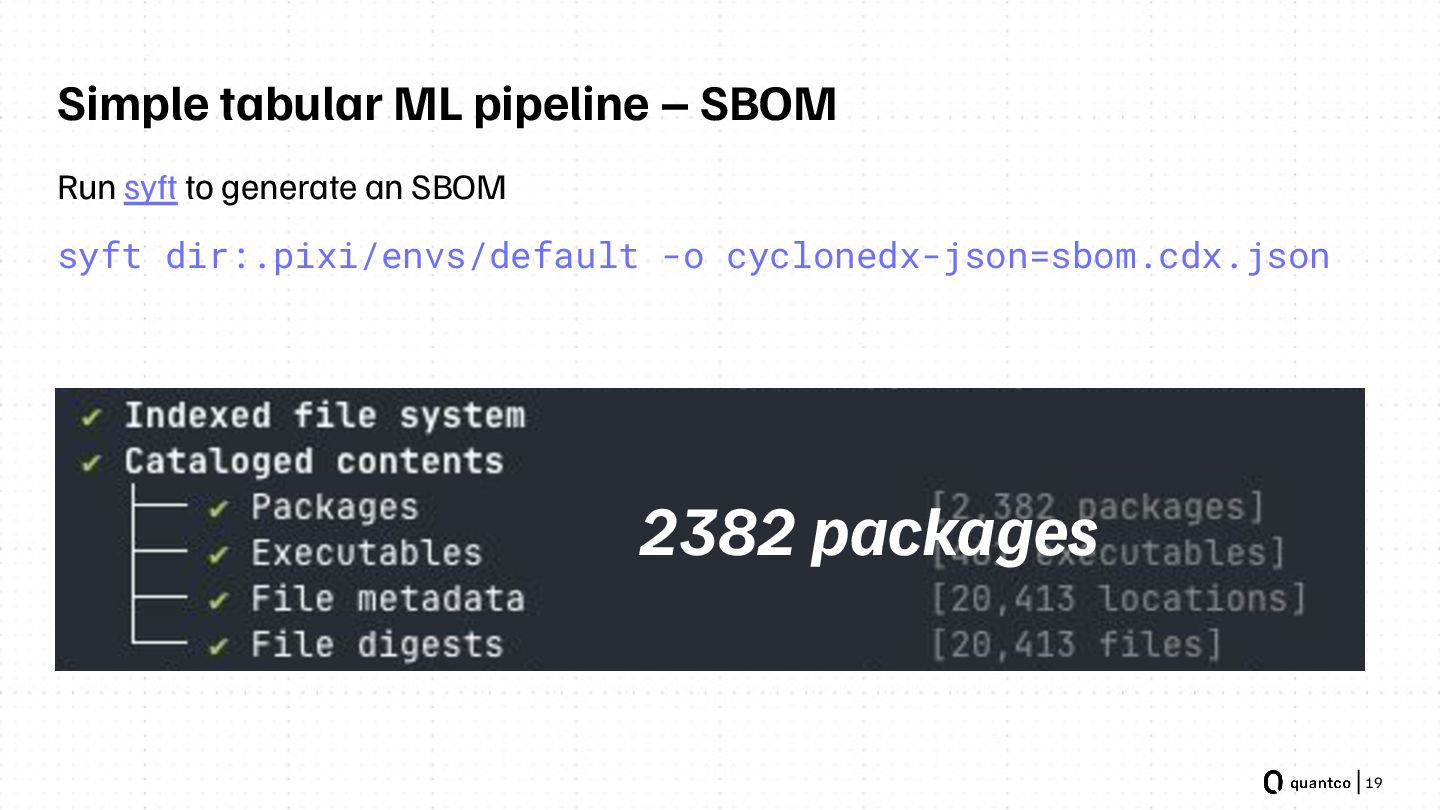This screenshot has width=1440, height=810.
Task: Click the checkmark beside Indexed file system
Action: click(x=92, y=417)
